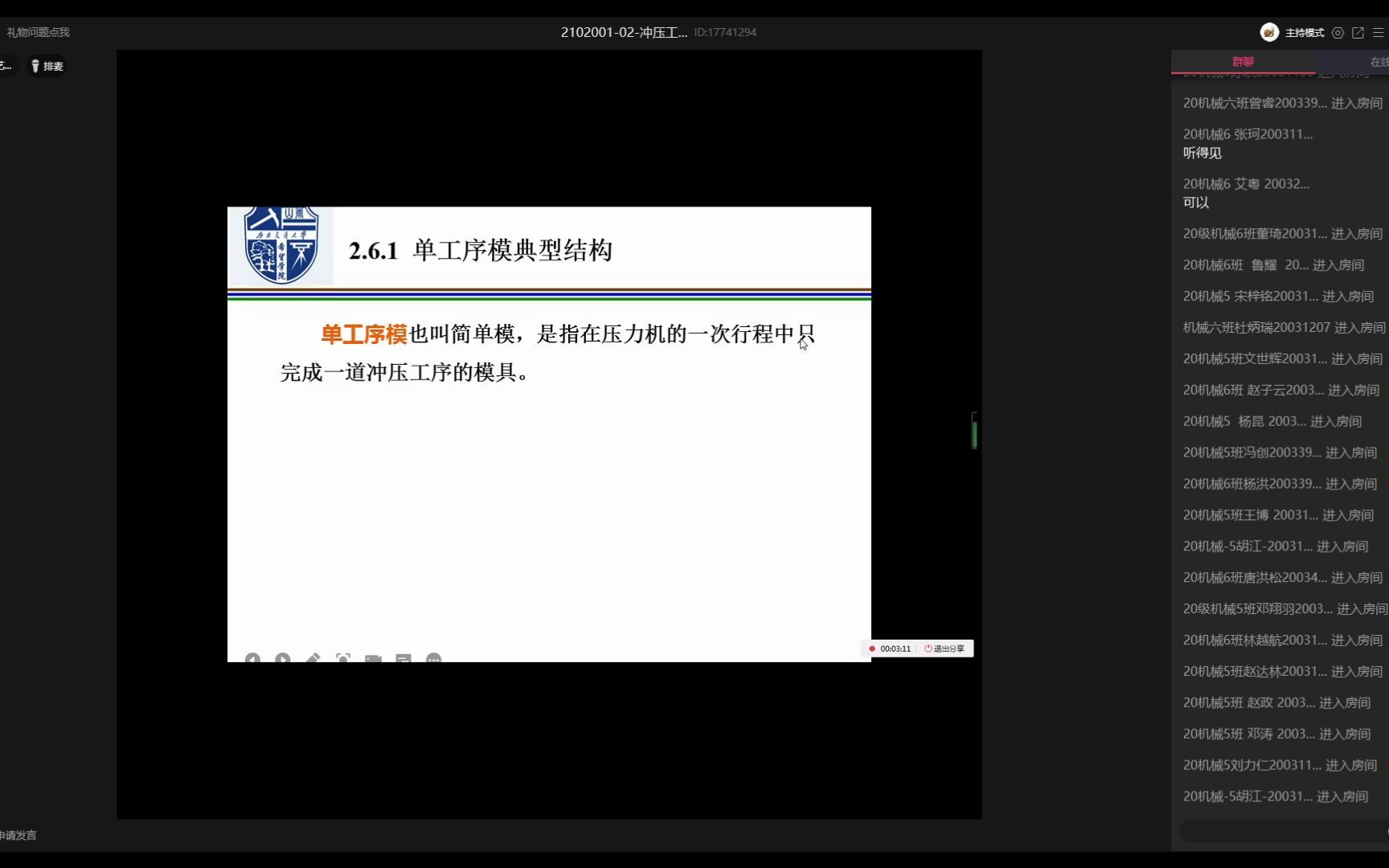Click entry 20机械6班杨洪200339...

click(x=1280, y=485)
